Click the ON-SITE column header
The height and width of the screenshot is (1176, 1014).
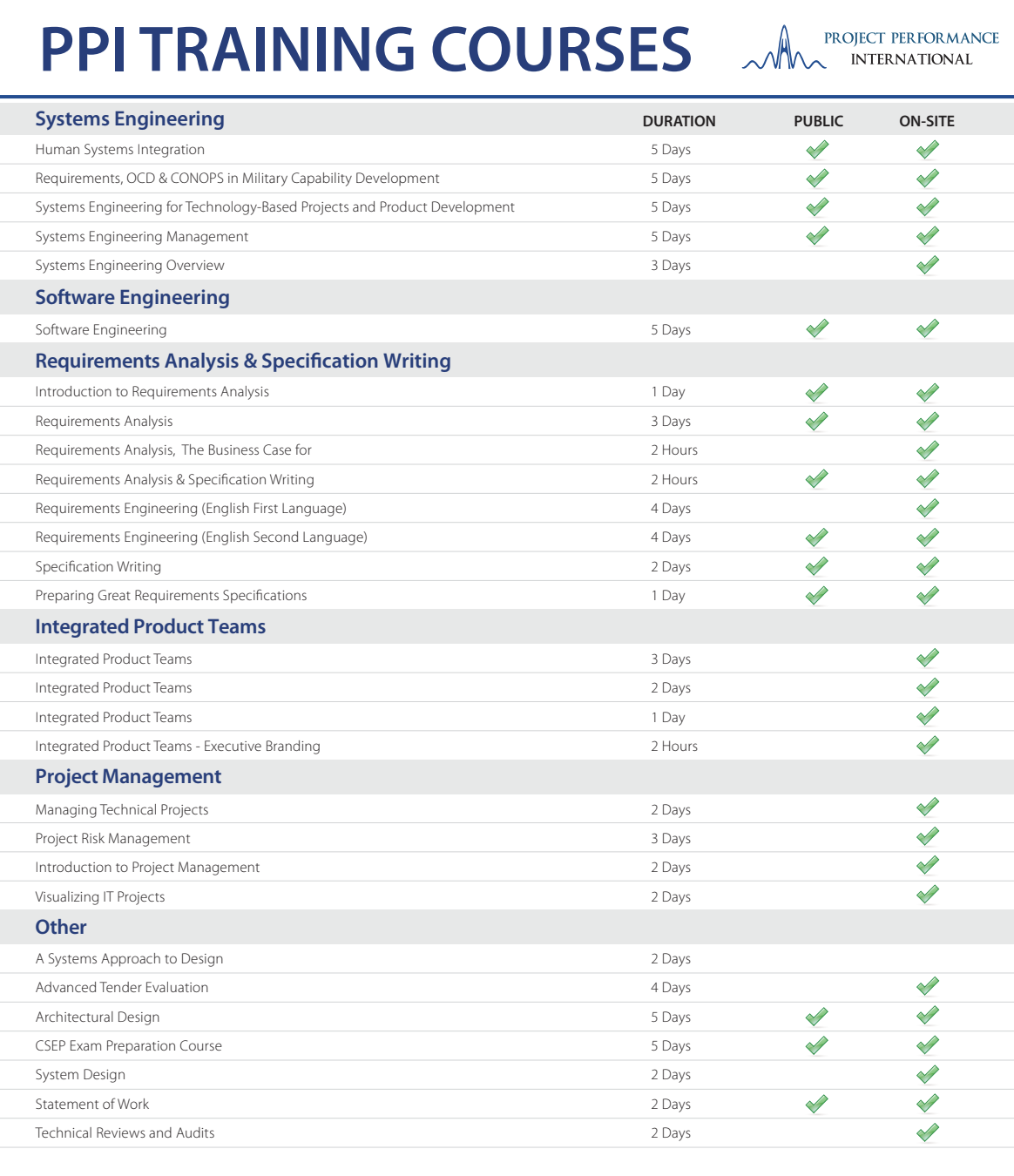[926, 121]
